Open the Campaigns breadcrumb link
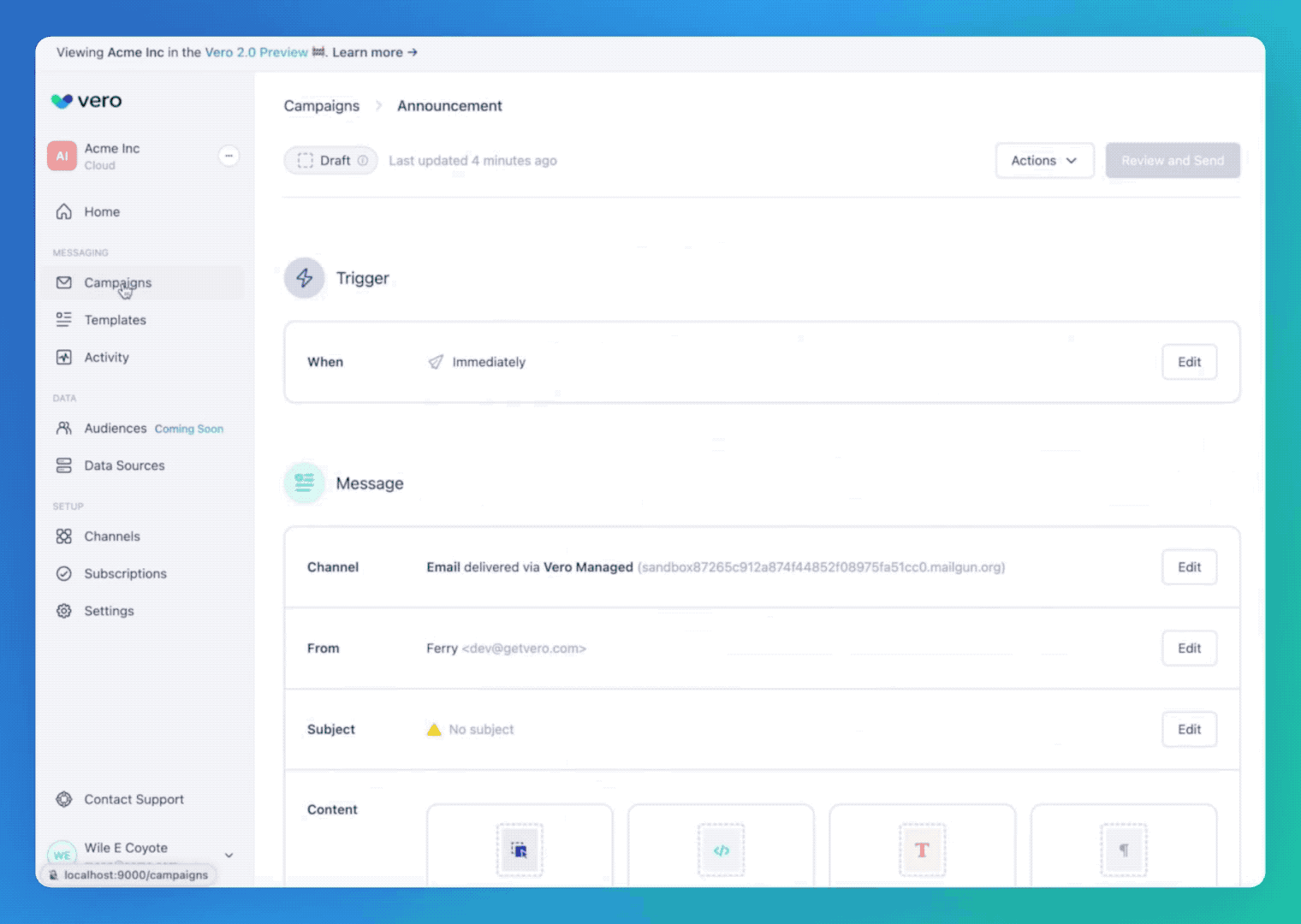Viewport: 1301px width, 924px height. pos(322,105)
